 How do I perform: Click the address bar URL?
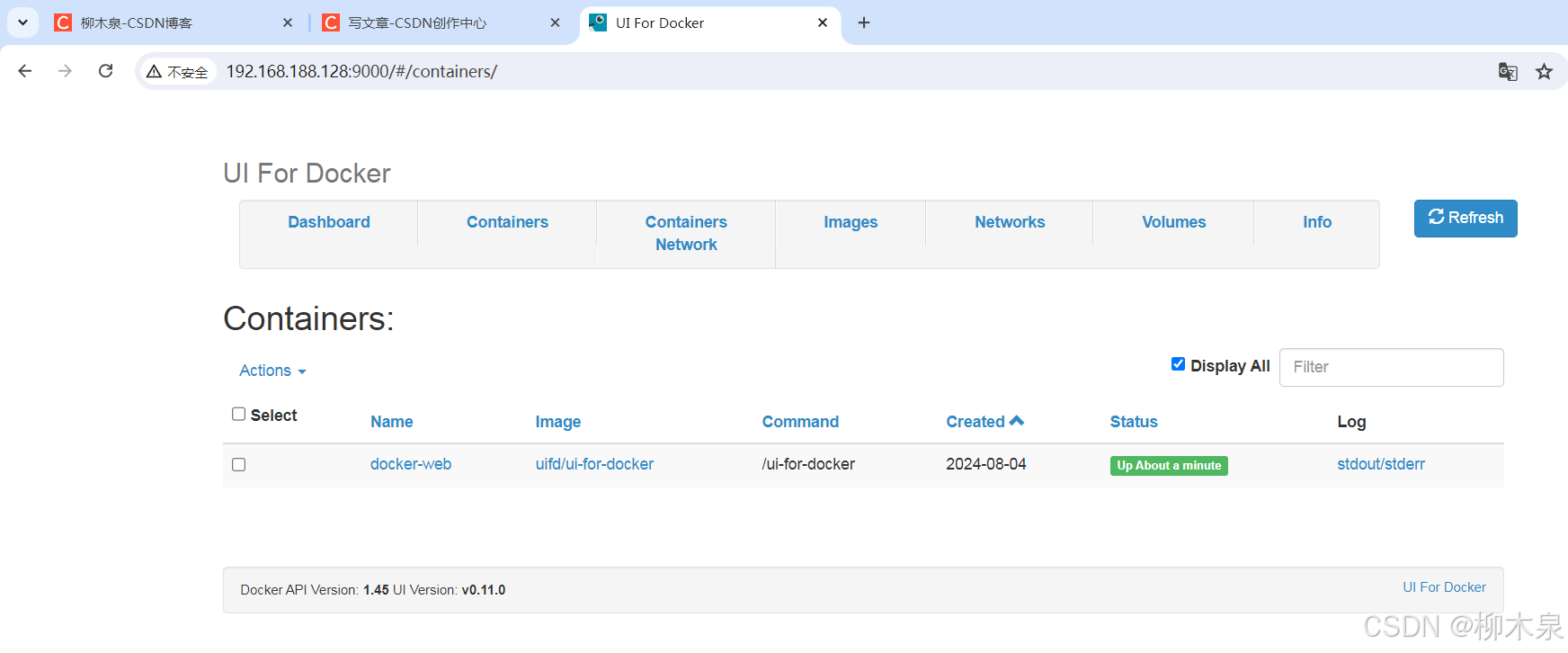pyautogui.click(x=361, y=71)
